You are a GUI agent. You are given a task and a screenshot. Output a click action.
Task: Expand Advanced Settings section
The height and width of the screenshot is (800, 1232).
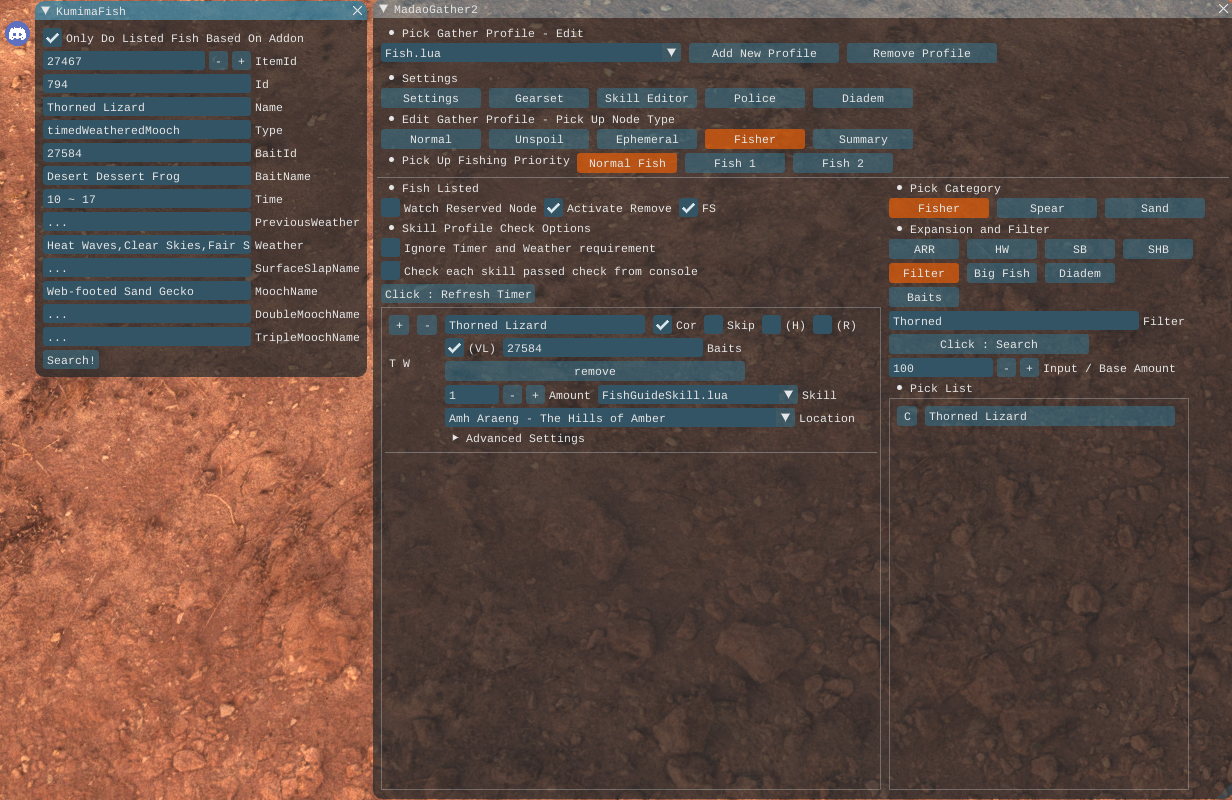click(x=456, y=438)
